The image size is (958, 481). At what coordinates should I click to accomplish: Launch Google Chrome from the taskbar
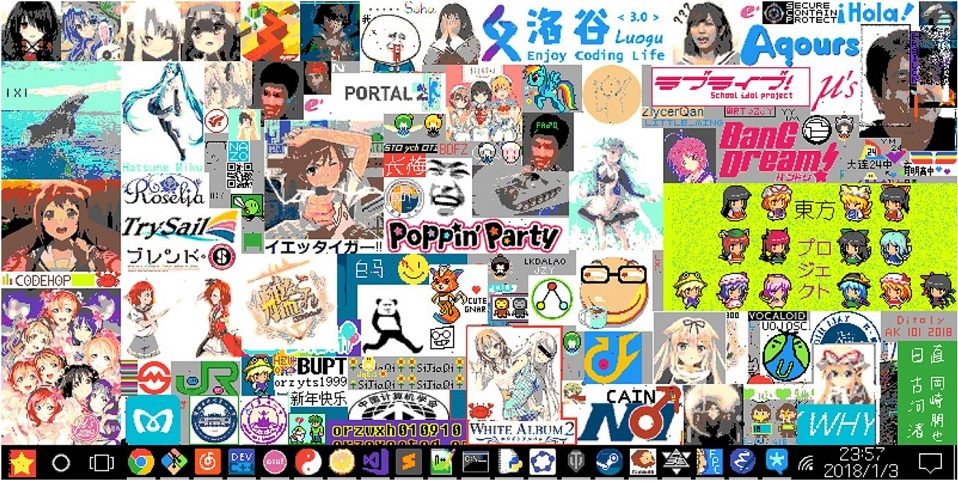coord(140,462)
